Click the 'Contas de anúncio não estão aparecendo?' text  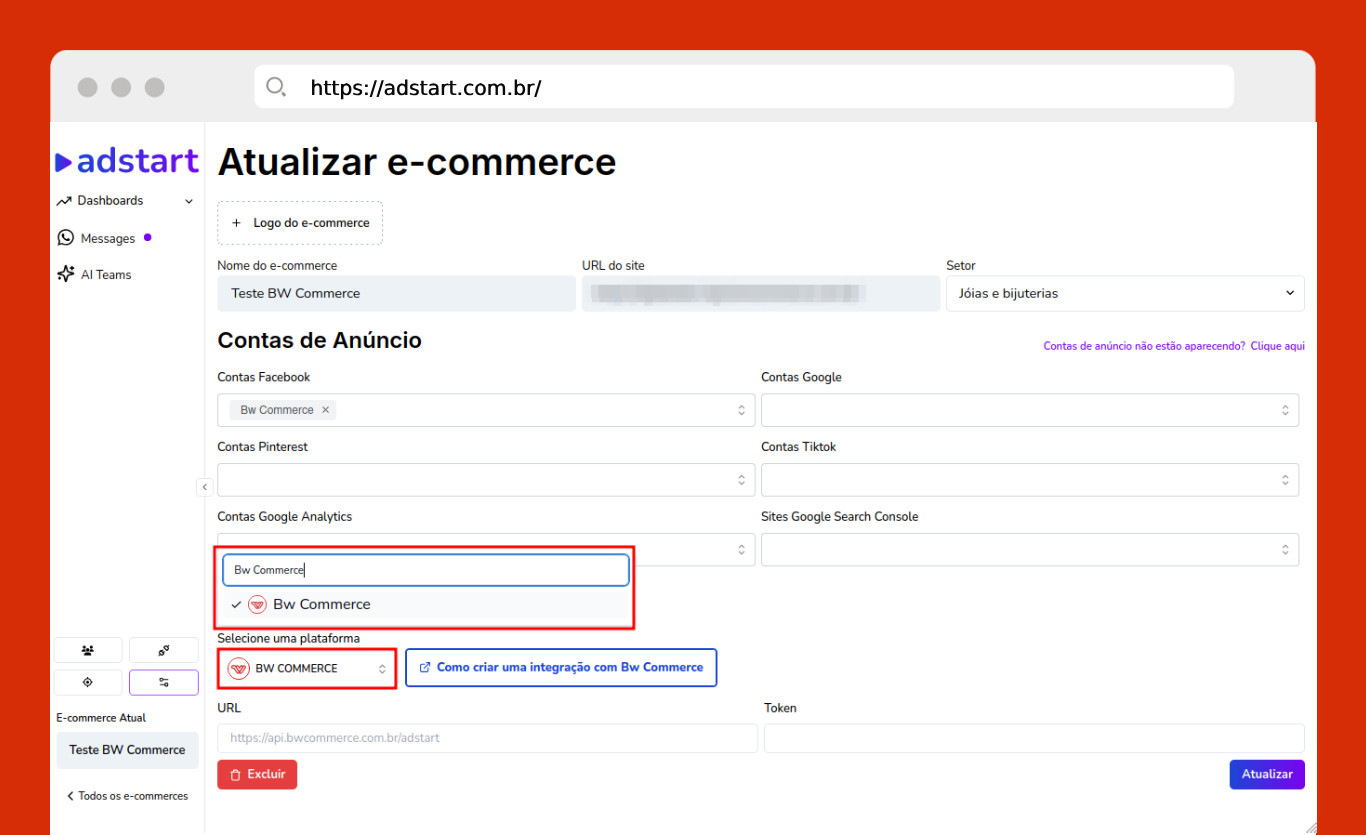pos(1144,346)
